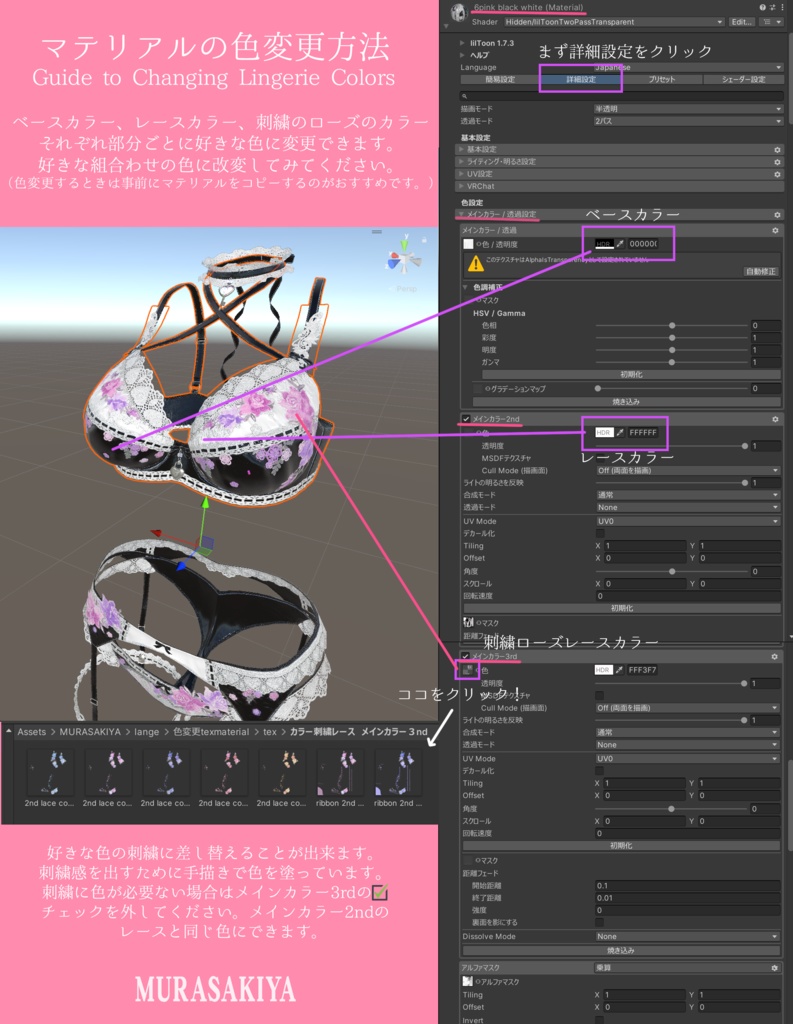
Task: Pick lace color with メインカラー2nd eyedropper
Action: click(x=620, y=432)
